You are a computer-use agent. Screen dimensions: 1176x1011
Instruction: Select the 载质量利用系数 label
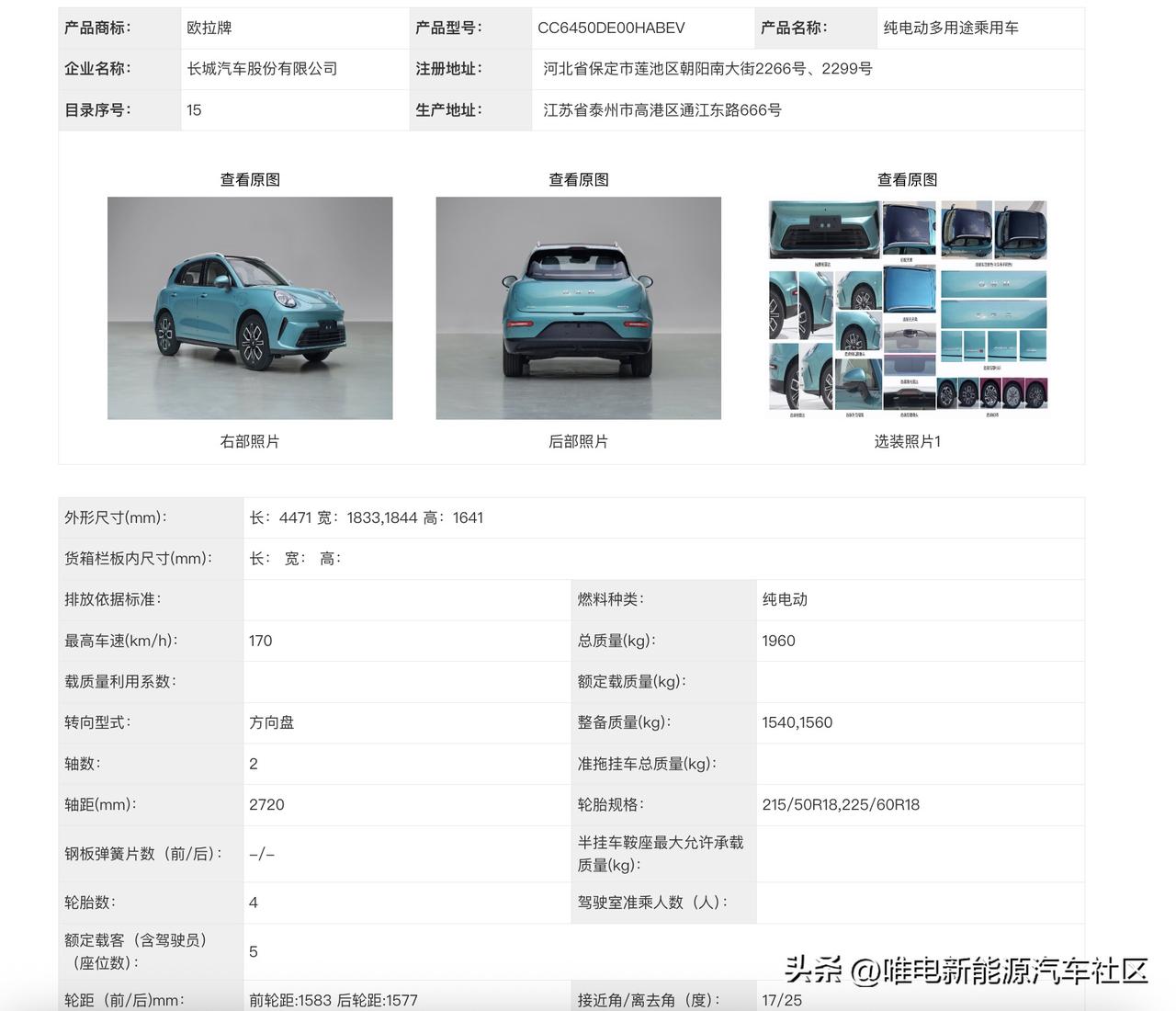[120, 682]
